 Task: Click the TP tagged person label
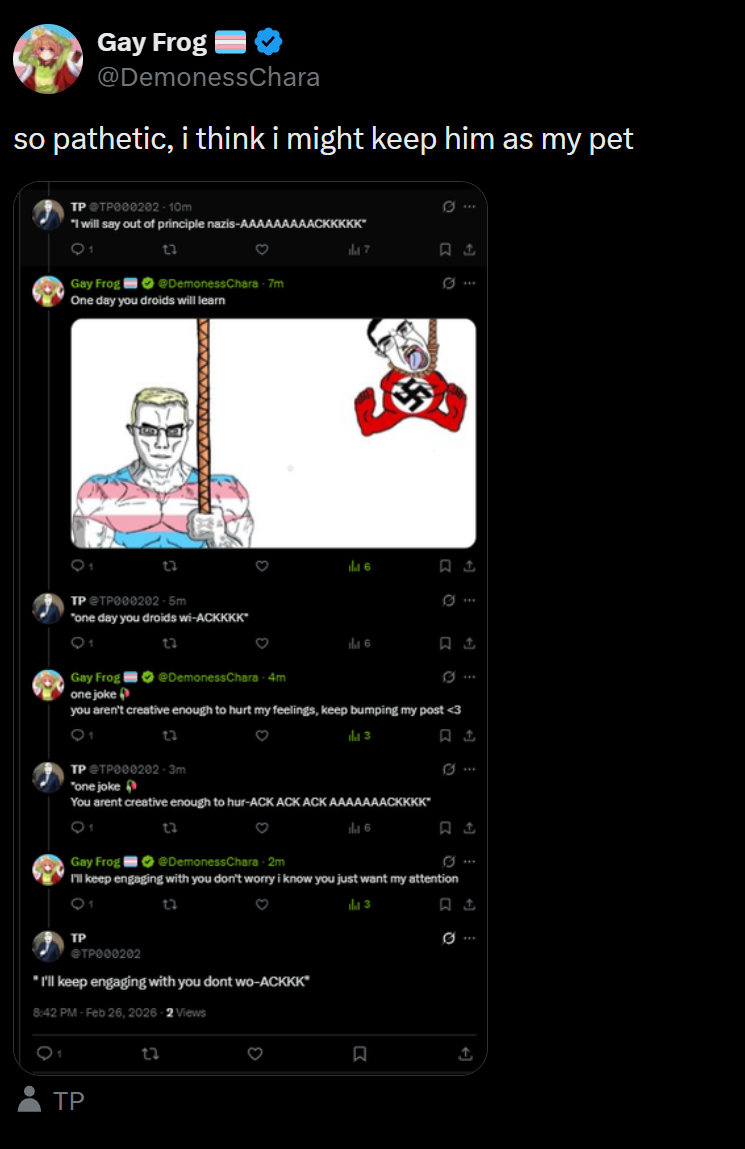click(x=69, y=1101)
